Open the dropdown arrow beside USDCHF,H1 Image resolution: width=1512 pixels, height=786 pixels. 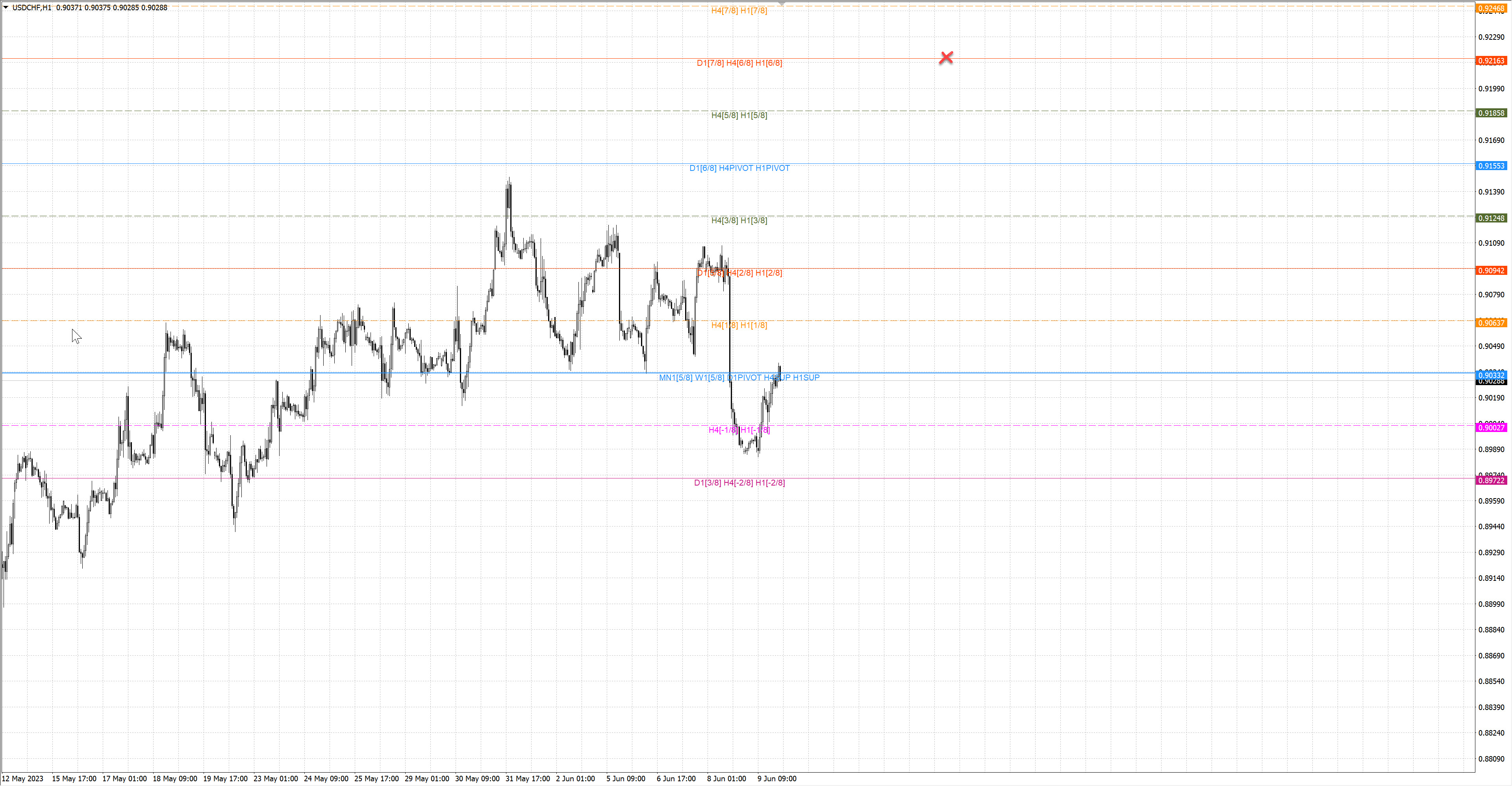pos(6,7)
